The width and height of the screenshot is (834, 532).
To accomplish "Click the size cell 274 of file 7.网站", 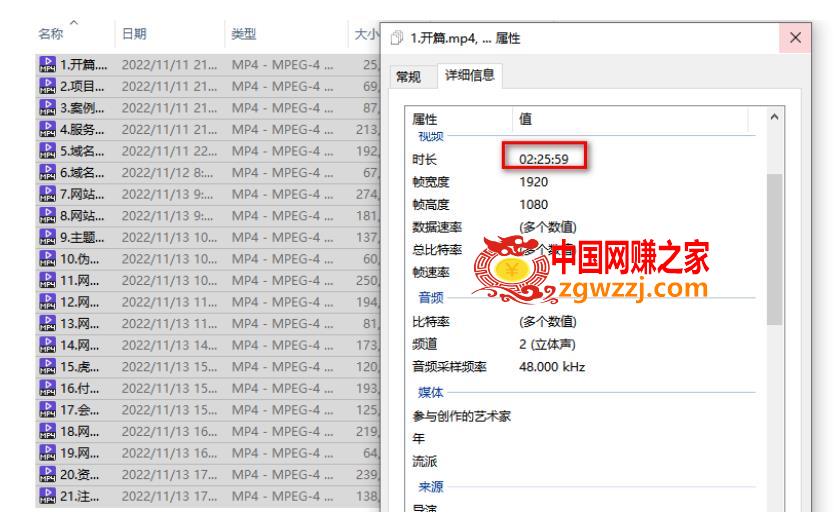I will (367, 194).
